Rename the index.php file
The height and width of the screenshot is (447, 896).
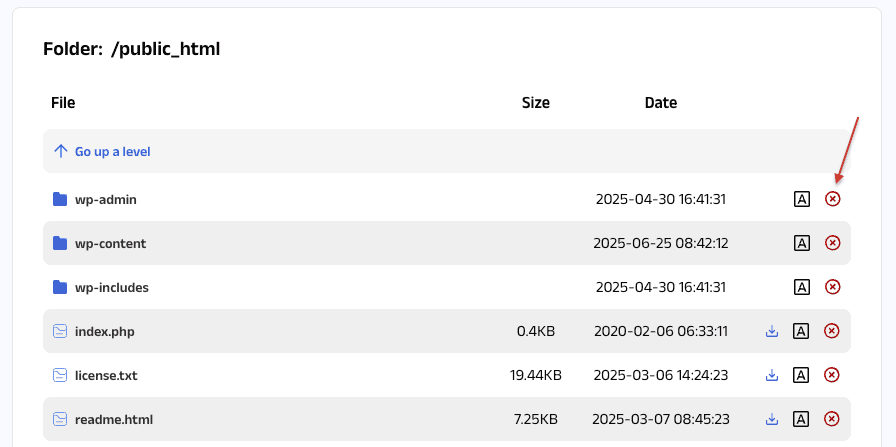tap(801, 331)
